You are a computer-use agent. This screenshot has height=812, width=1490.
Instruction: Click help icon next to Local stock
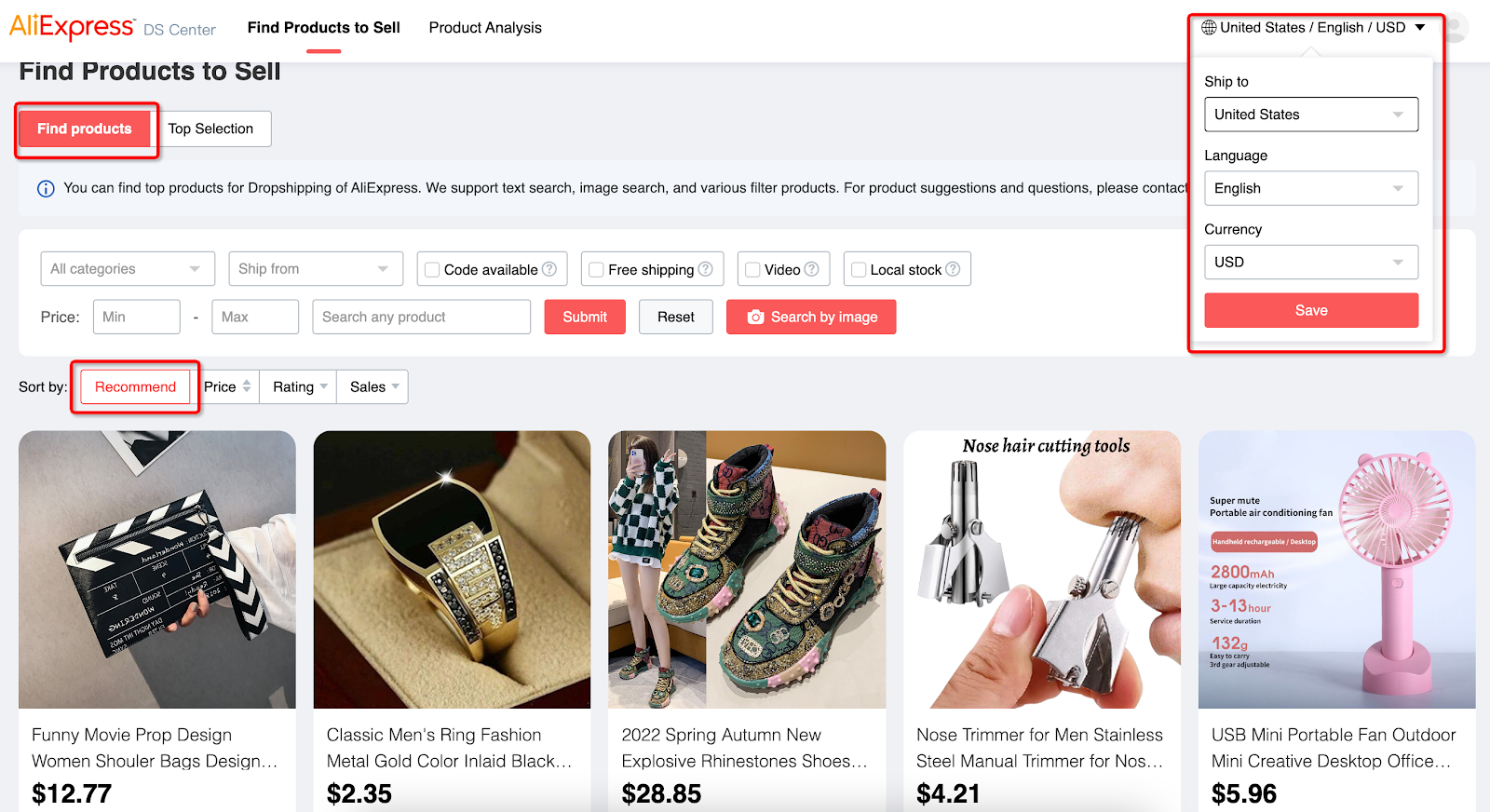click(953, 269)
